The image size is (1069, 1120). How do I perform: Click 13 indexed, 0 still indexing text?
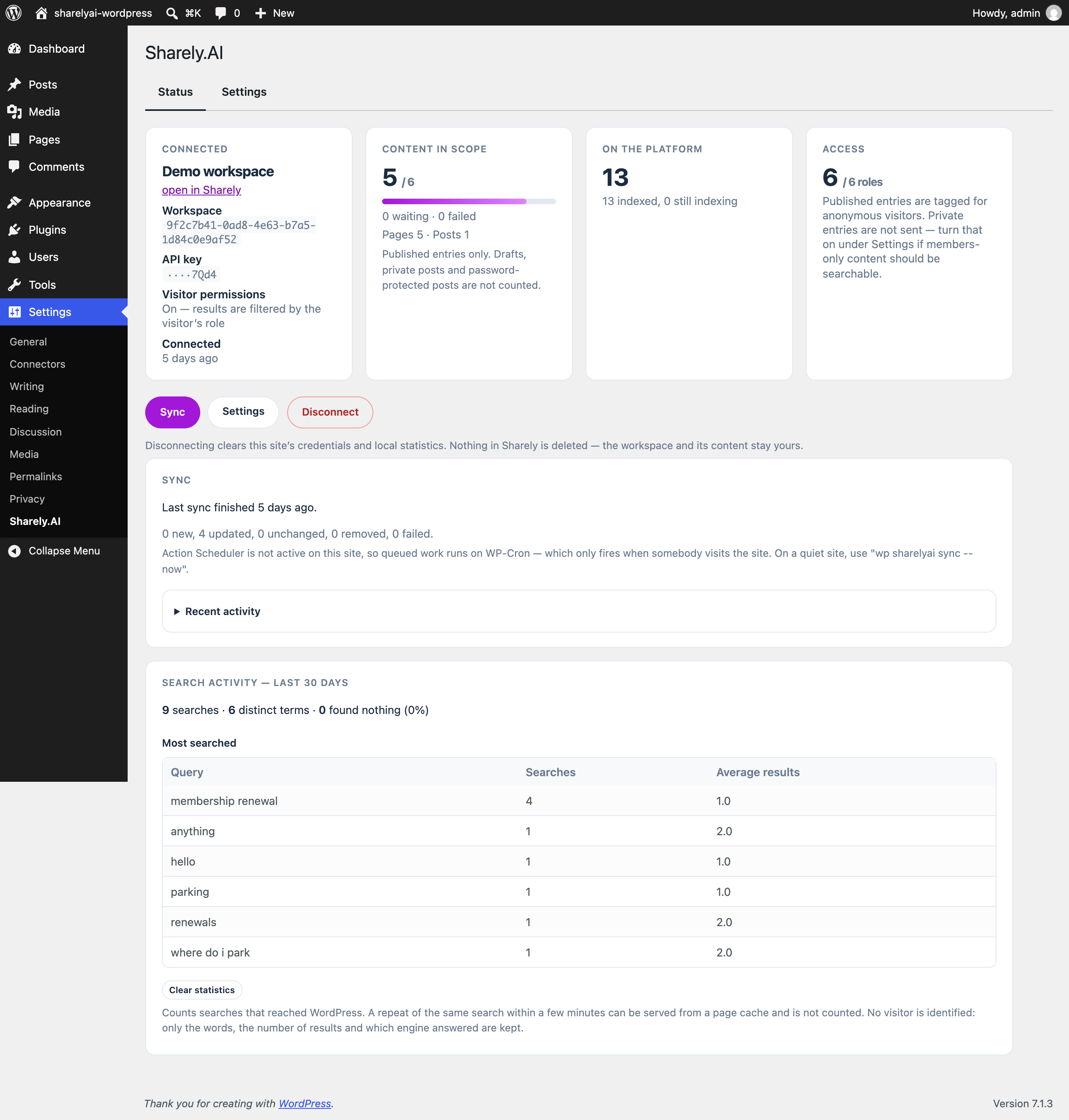pyautogui.click(x=670, y=201)
